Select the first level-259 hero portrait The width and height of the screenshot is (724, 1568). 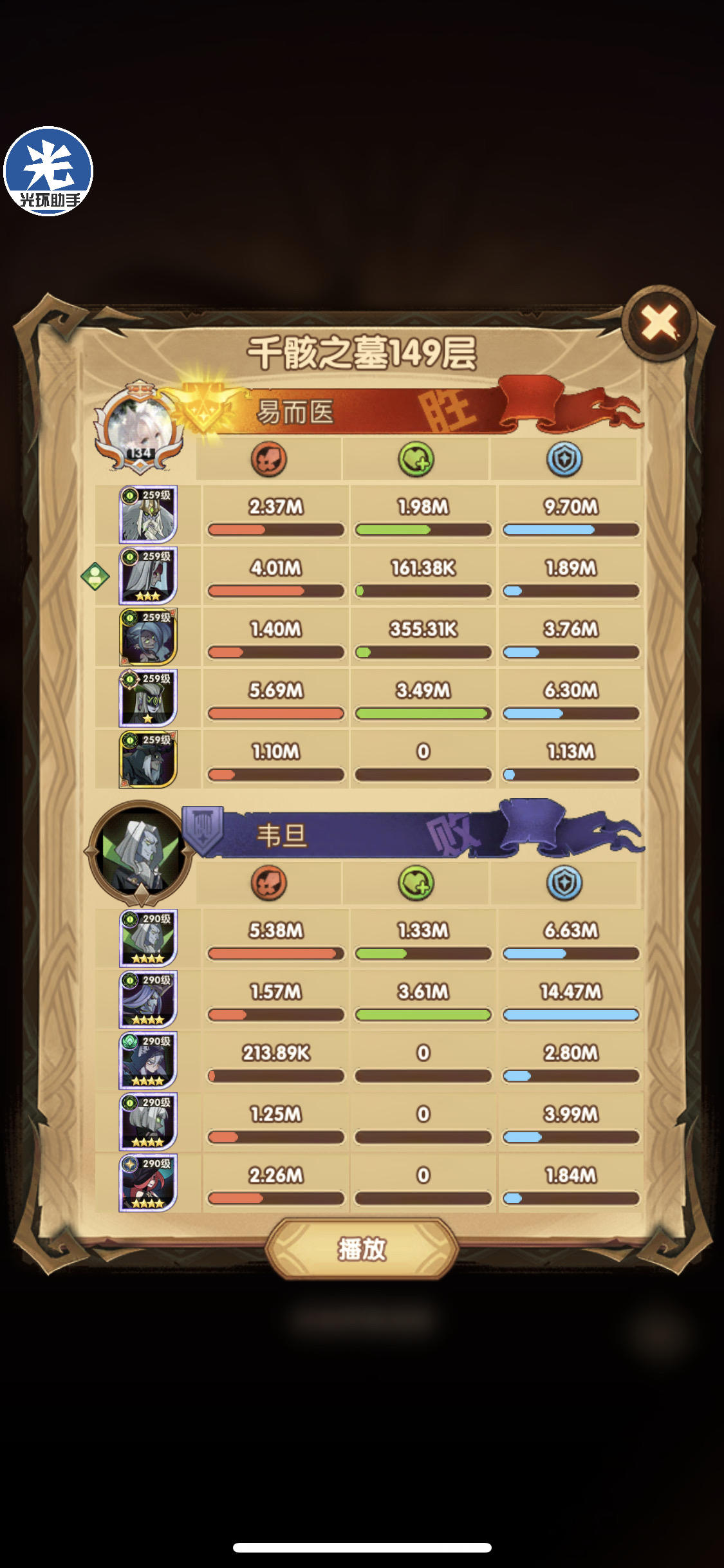click(148, 515)
